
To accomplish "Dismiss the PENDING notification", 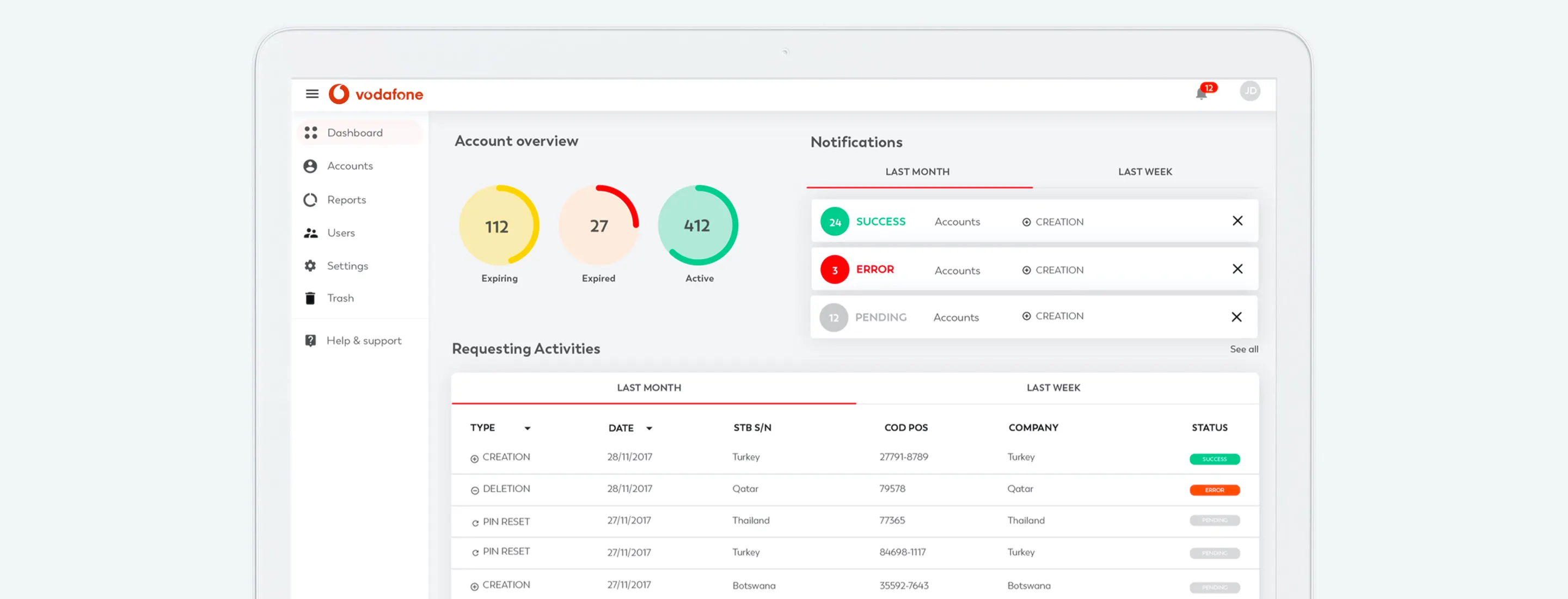I will click(x=1236, y=317).
